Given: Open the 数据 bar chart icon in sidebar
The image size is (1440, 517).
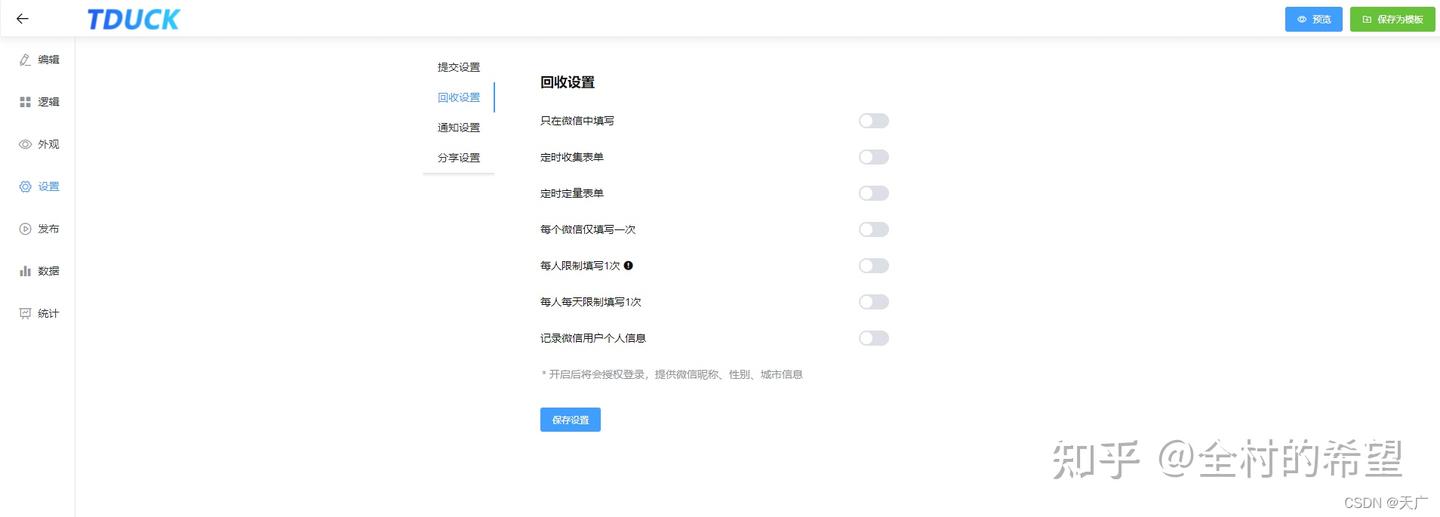Looking at the screenshot, I should click(x=26, y=271).
